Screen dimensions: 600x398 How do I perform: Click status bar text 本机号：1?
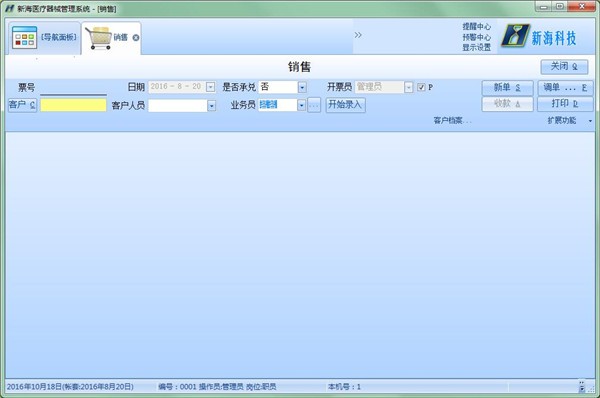(x=344, y=387)
